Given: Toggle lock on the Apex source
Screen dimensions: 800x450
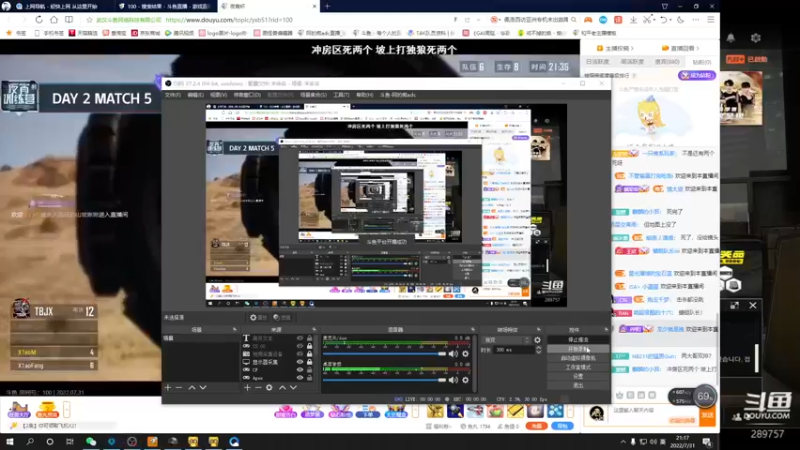Looking at the screenshot, I should tap(309, 378).
